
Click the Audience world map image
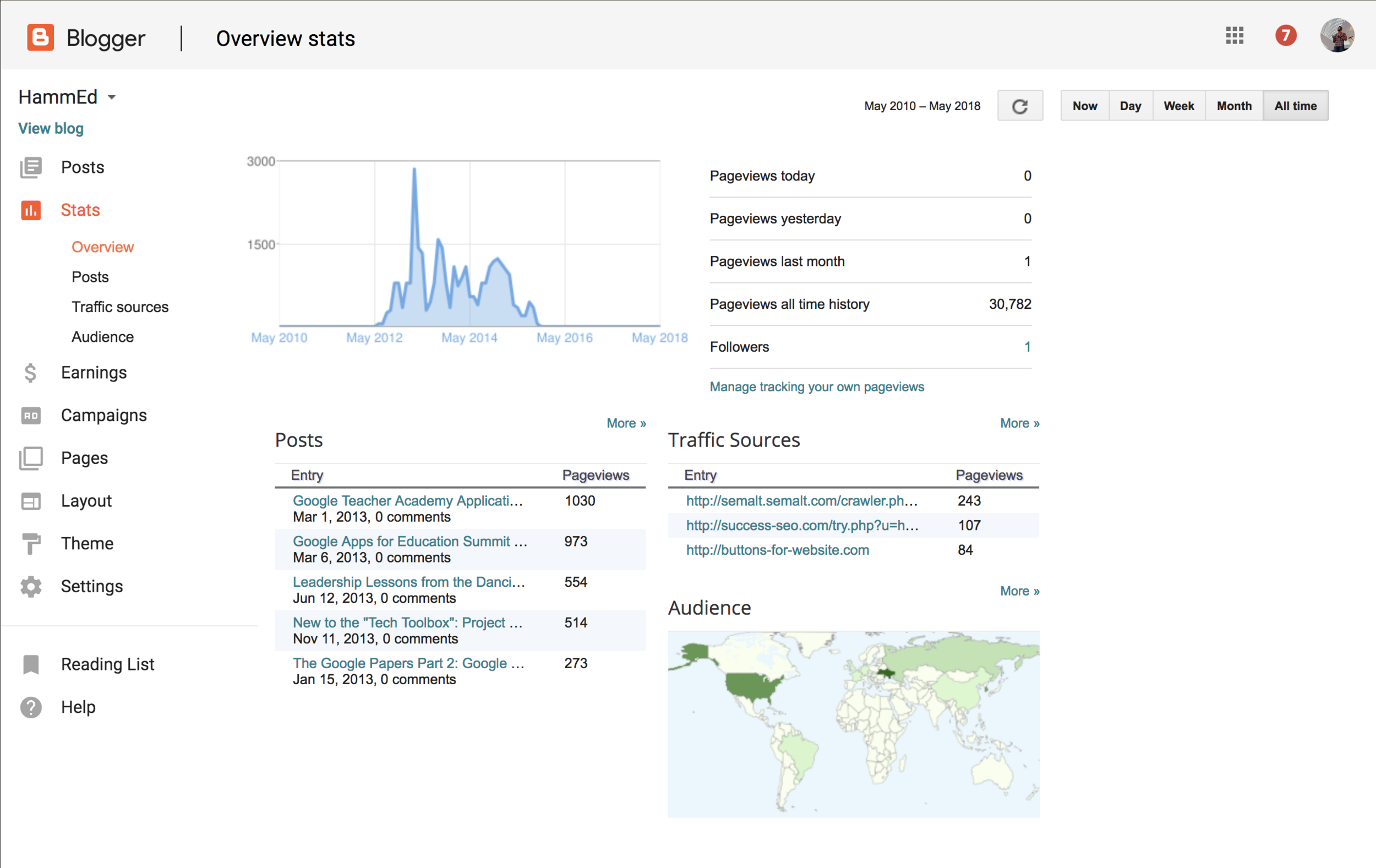click(x=854, y=724)
